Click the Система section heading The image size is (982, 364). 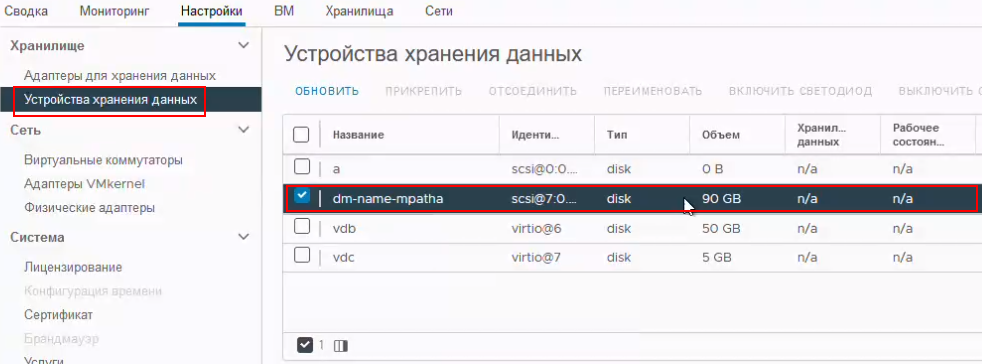click(x=38, y=237)
